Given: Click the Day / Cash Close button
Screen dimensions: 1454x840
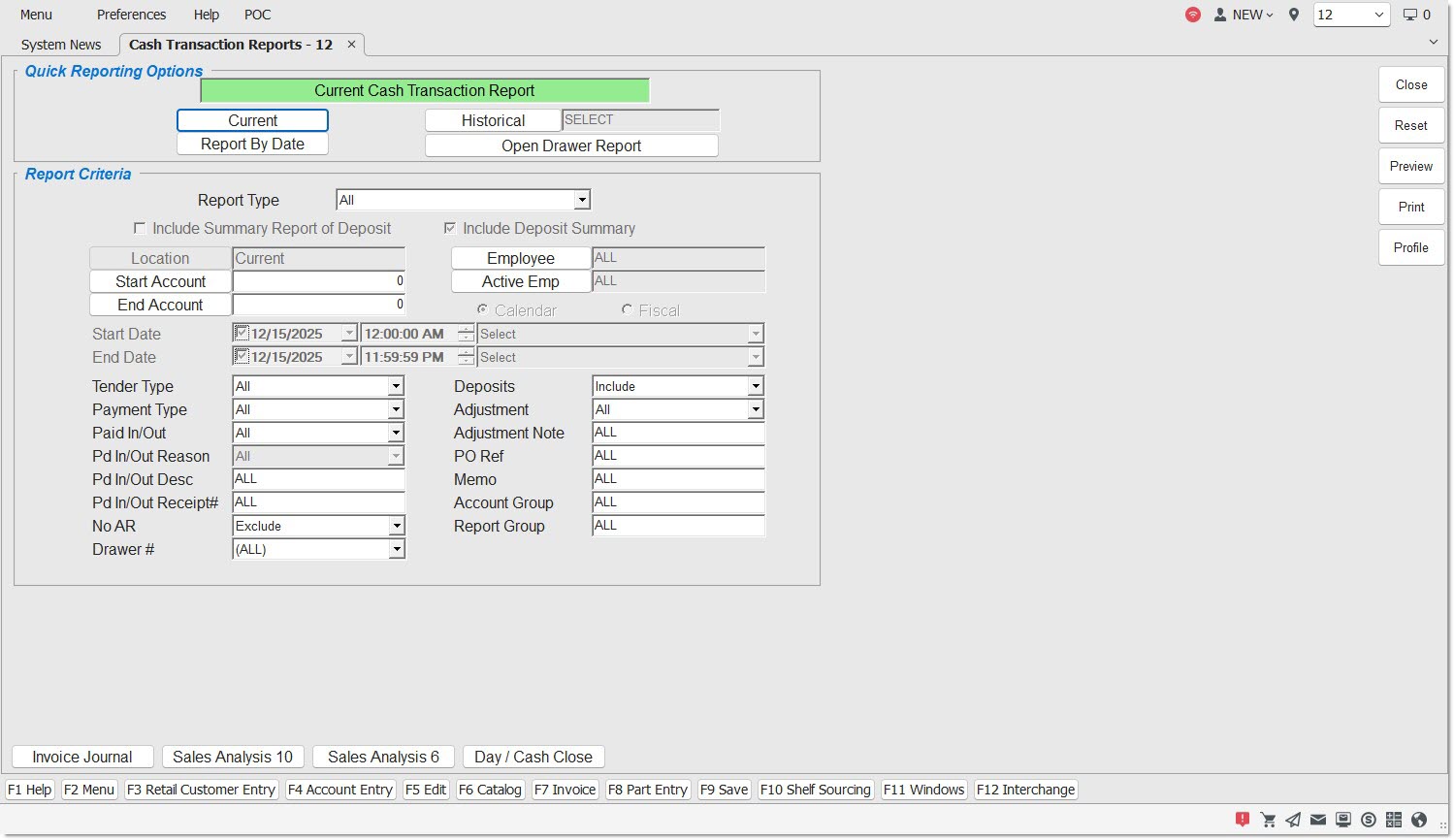Looking at the screenshot, I should click(533, 757).
